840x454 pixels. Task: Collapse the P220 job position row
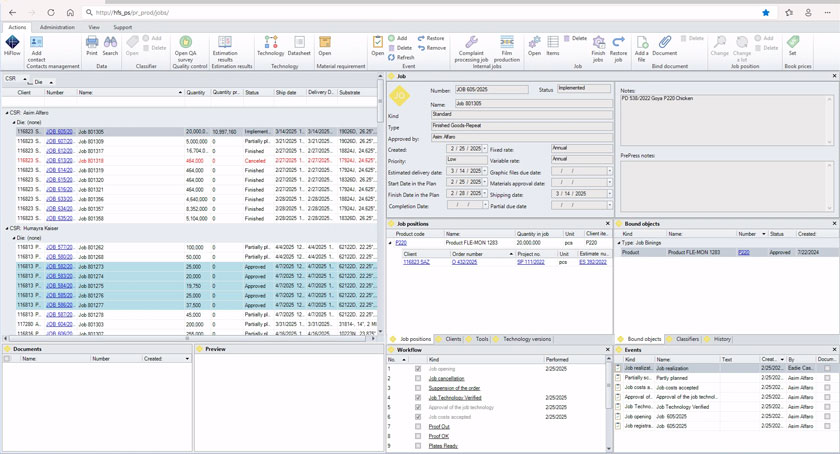(391, 243)
